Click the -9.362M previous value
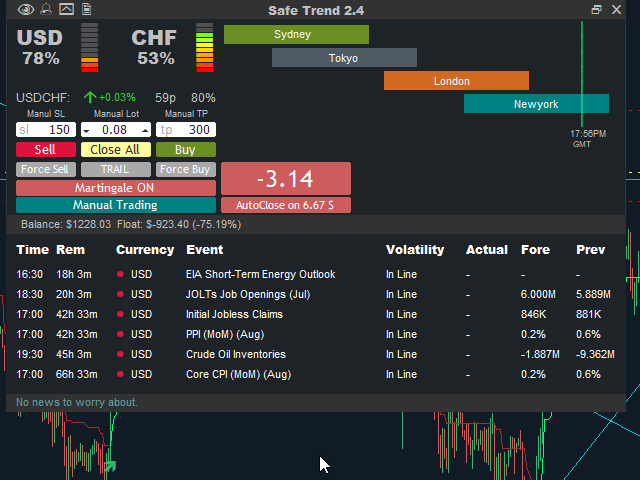640x480 pixels. pyautogui.click(x=595, y=354)
